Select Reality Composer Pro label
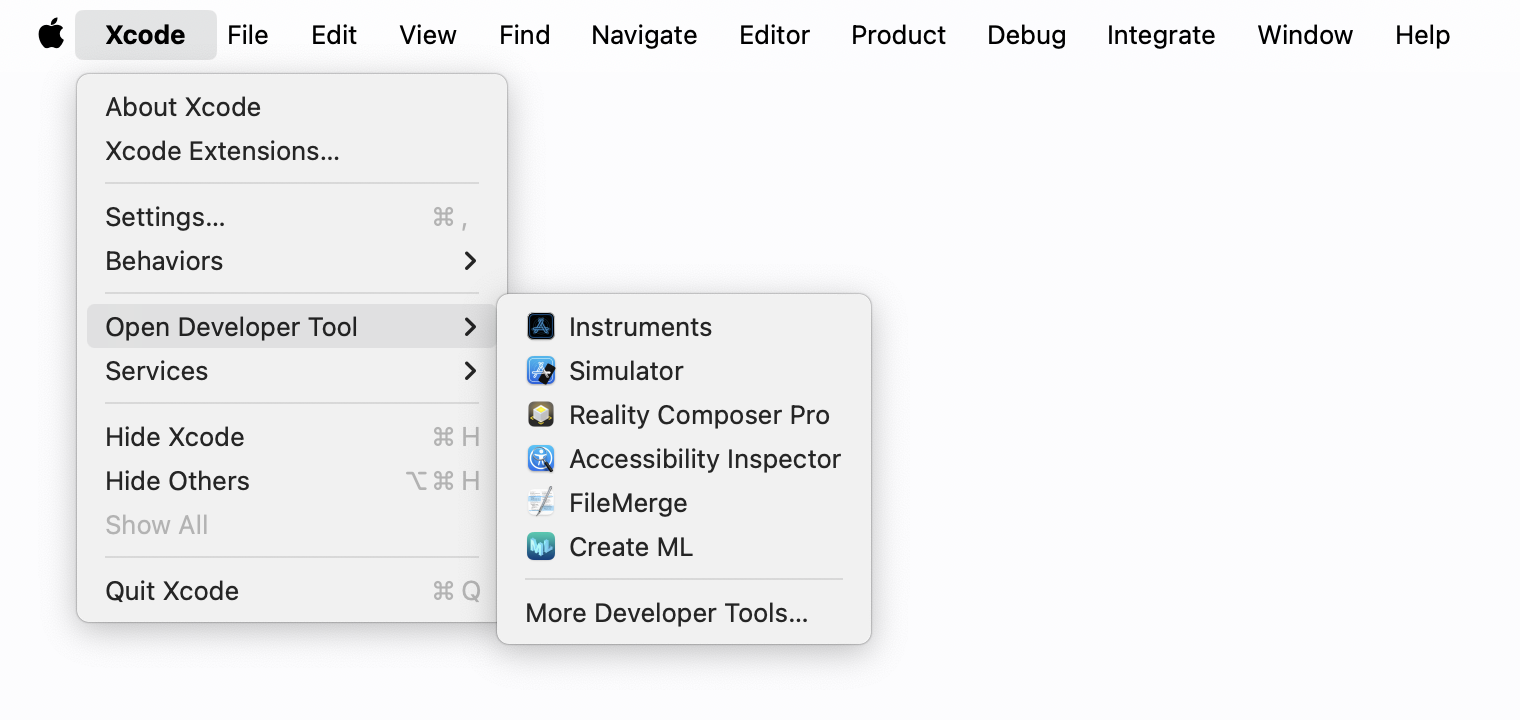The height and width of the screenshot is (720, 1520). (x=699, y=415)
